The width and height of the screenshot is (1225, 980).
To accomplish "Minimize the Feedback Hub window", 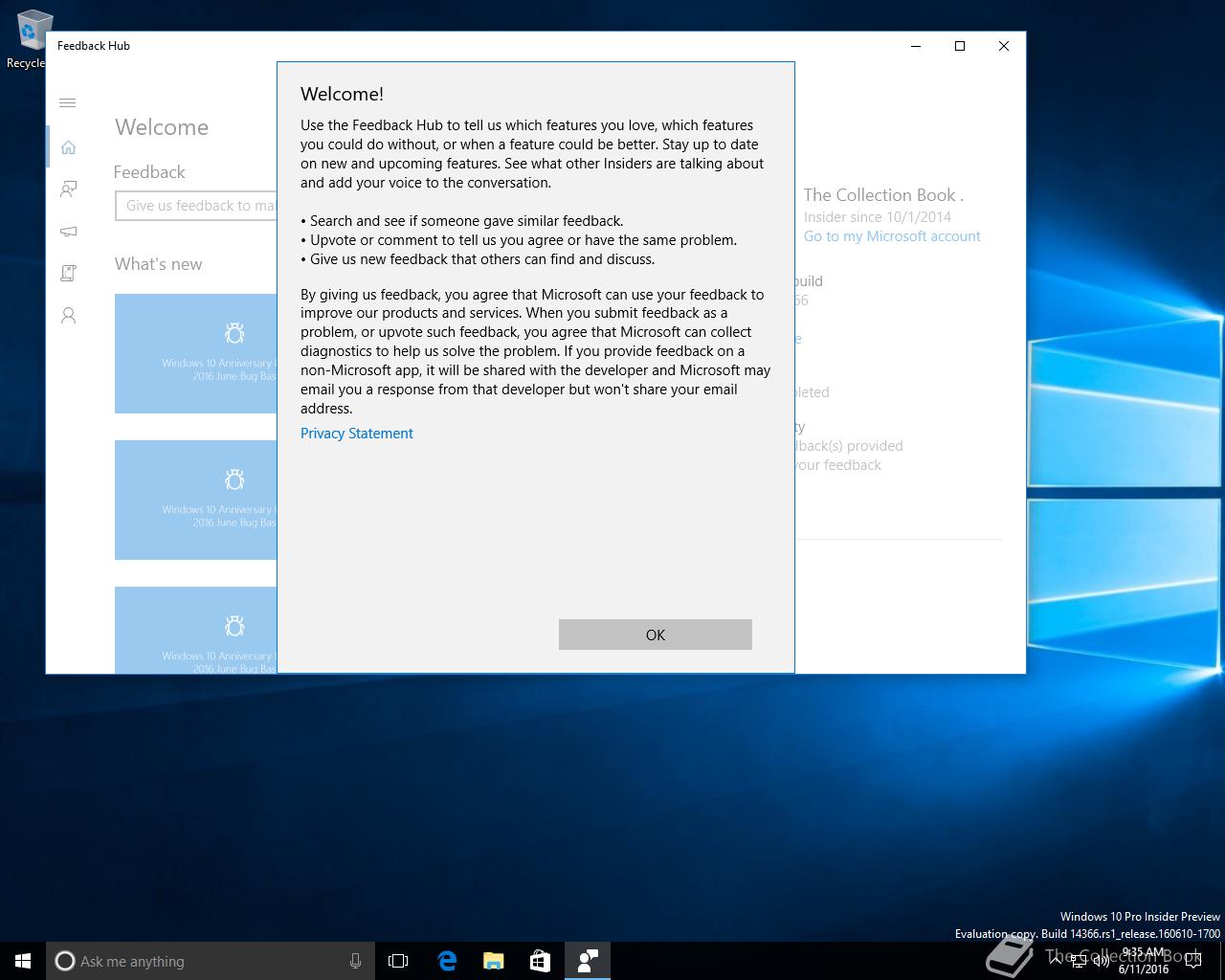I will tap(916, 46).
